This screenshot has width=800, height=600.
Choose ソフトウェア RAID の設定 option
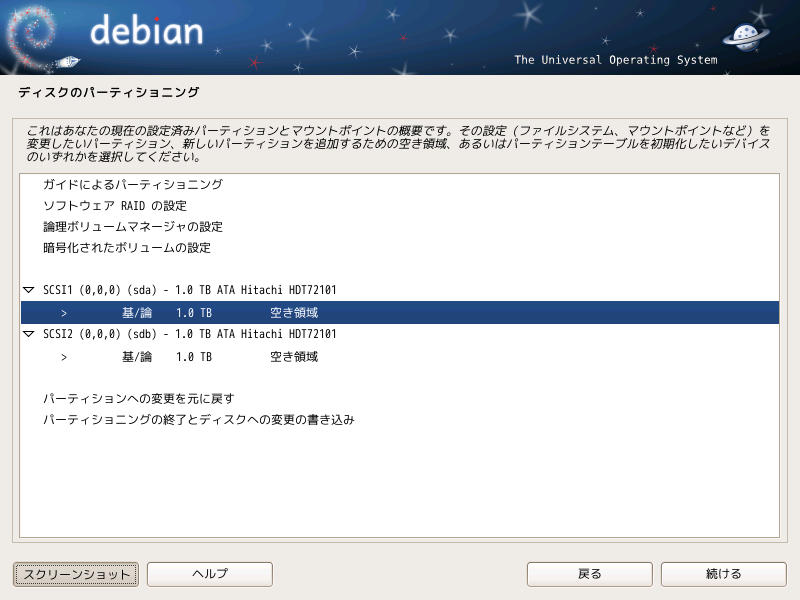[x=115, y=206]
